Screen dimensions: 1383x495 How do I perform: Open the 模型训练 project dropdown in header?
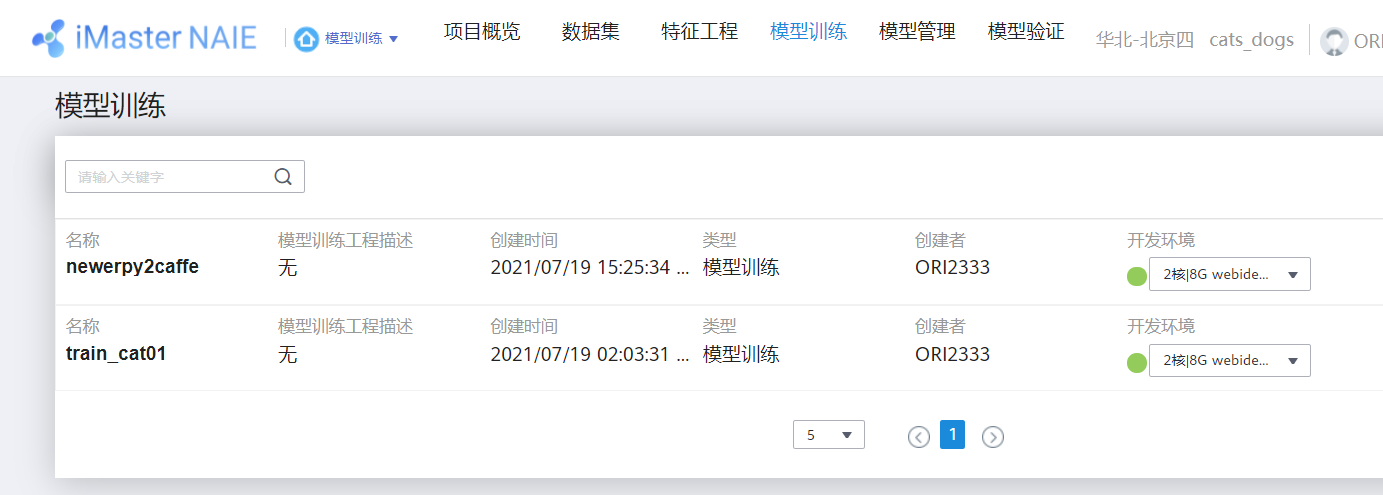[x=362, y=39]
